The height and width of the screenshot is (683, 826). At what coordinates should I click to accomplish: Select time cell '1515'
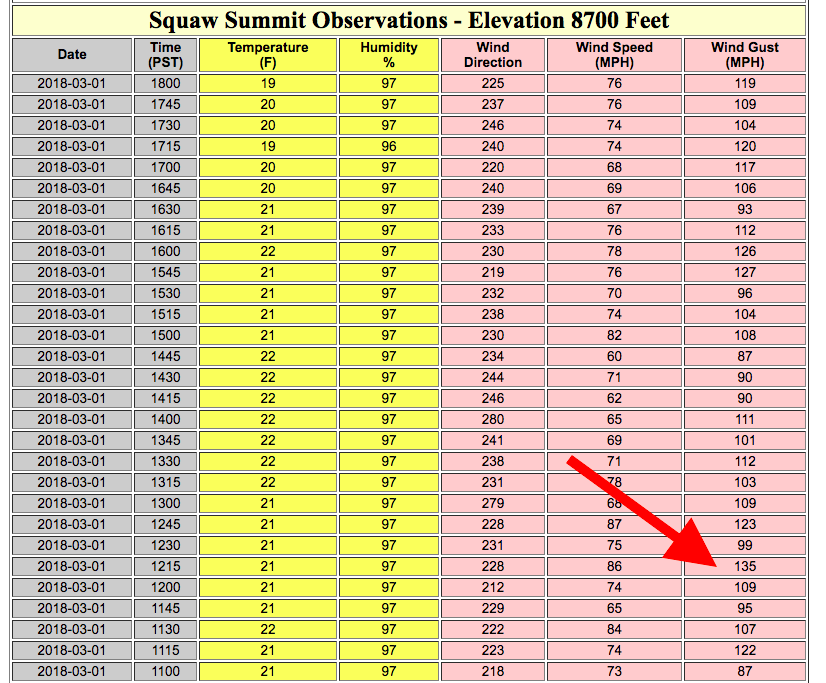click(x=165, y=315)
